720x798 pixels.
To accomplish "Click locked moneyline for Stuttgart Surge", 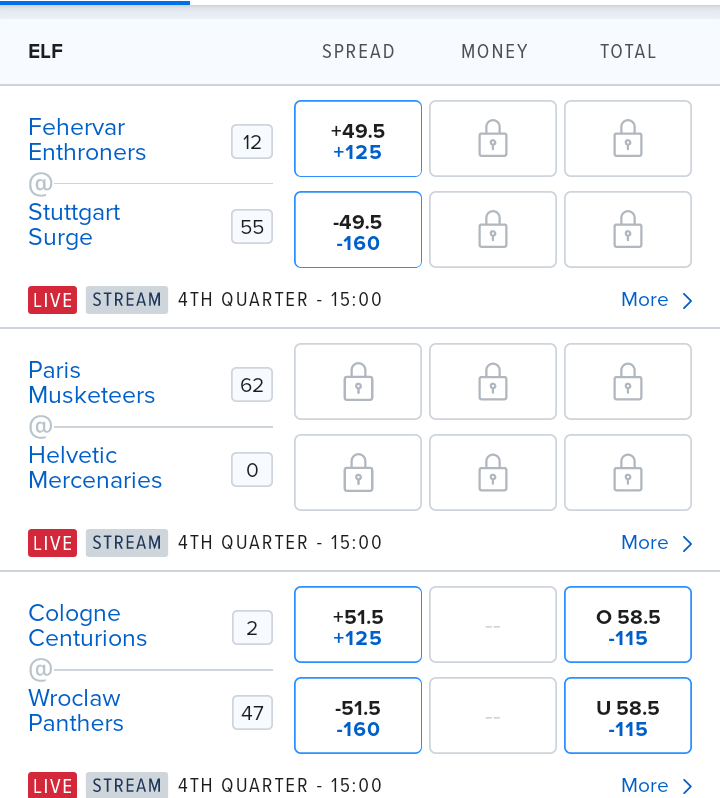I will 493,230.
